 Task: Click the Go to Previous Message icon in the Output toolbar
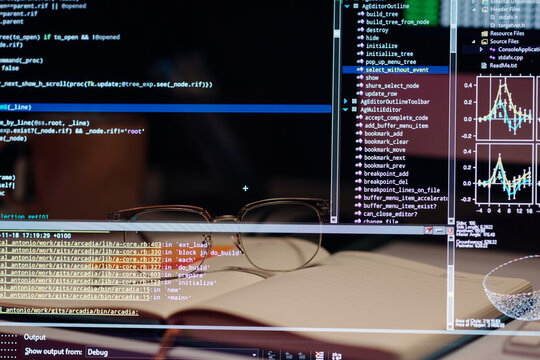coord(289,355)
